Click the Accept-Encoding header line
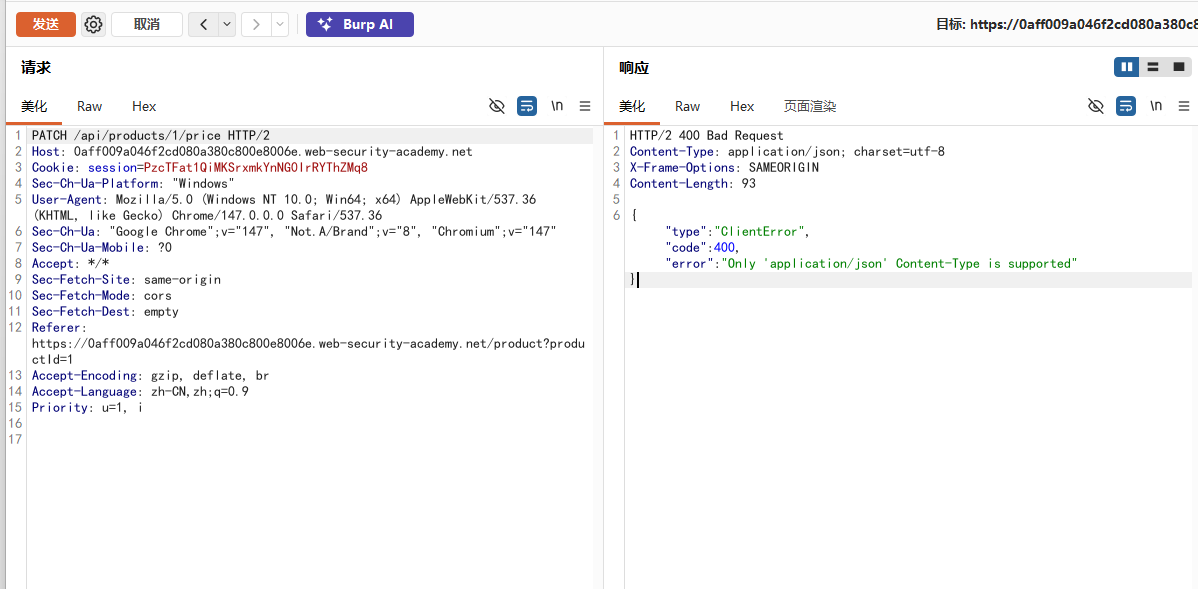1198x589 pixels. [150, 375]
